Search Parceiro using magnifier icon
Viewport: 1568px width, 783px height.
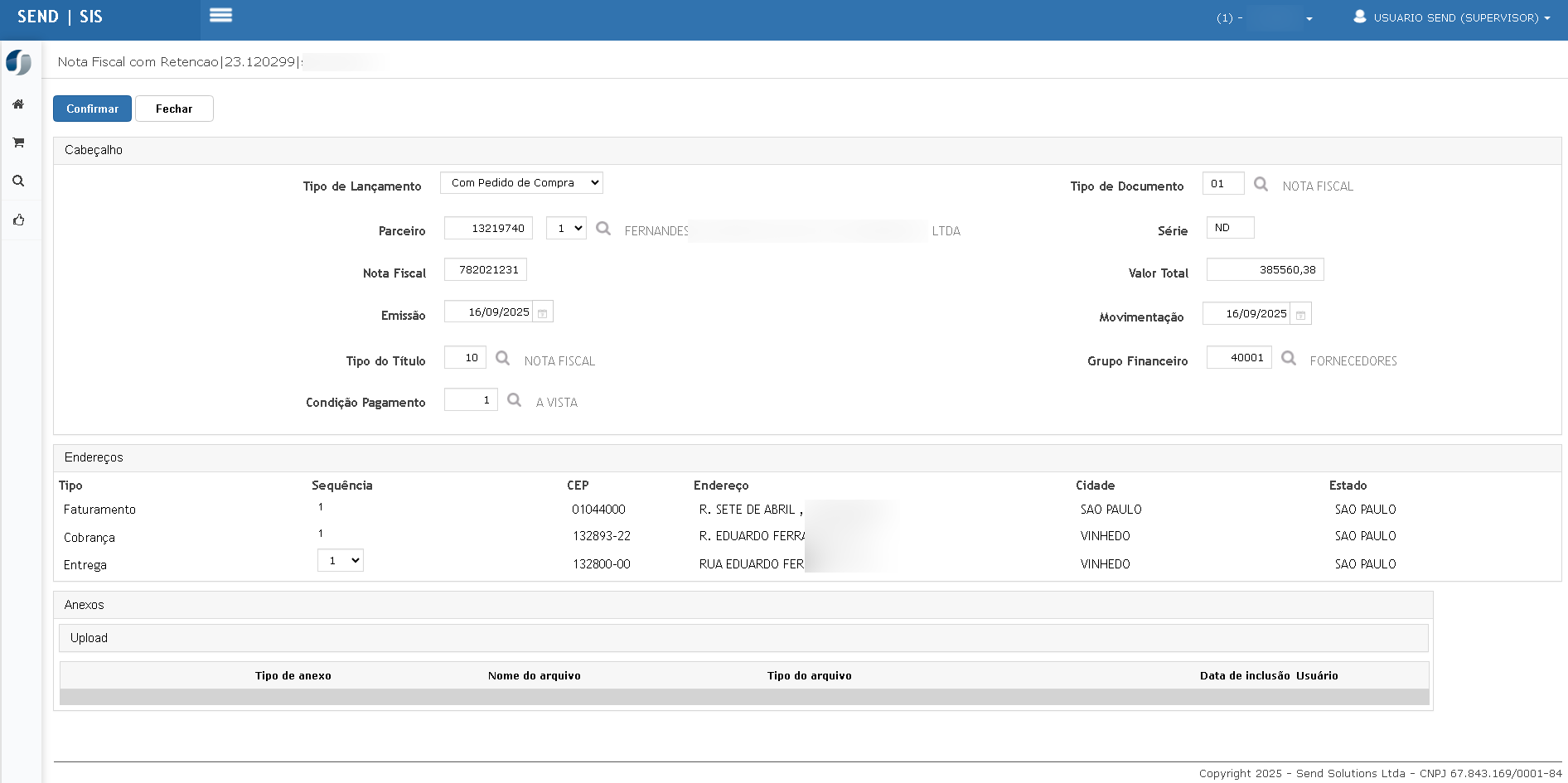point(603,229)
